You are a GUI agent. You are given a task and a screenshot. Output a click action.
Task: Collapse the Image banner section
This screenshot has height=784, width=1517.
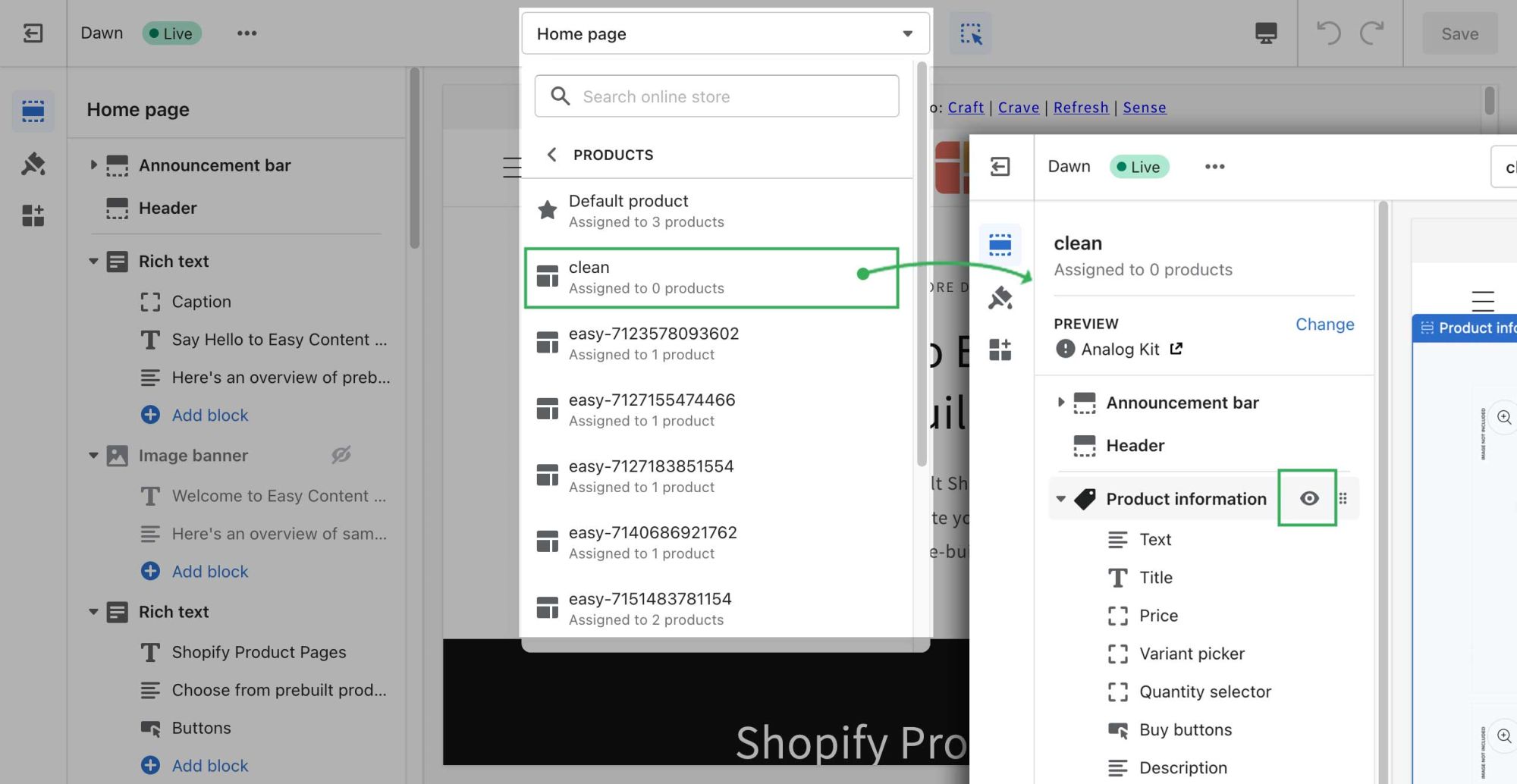93,456
